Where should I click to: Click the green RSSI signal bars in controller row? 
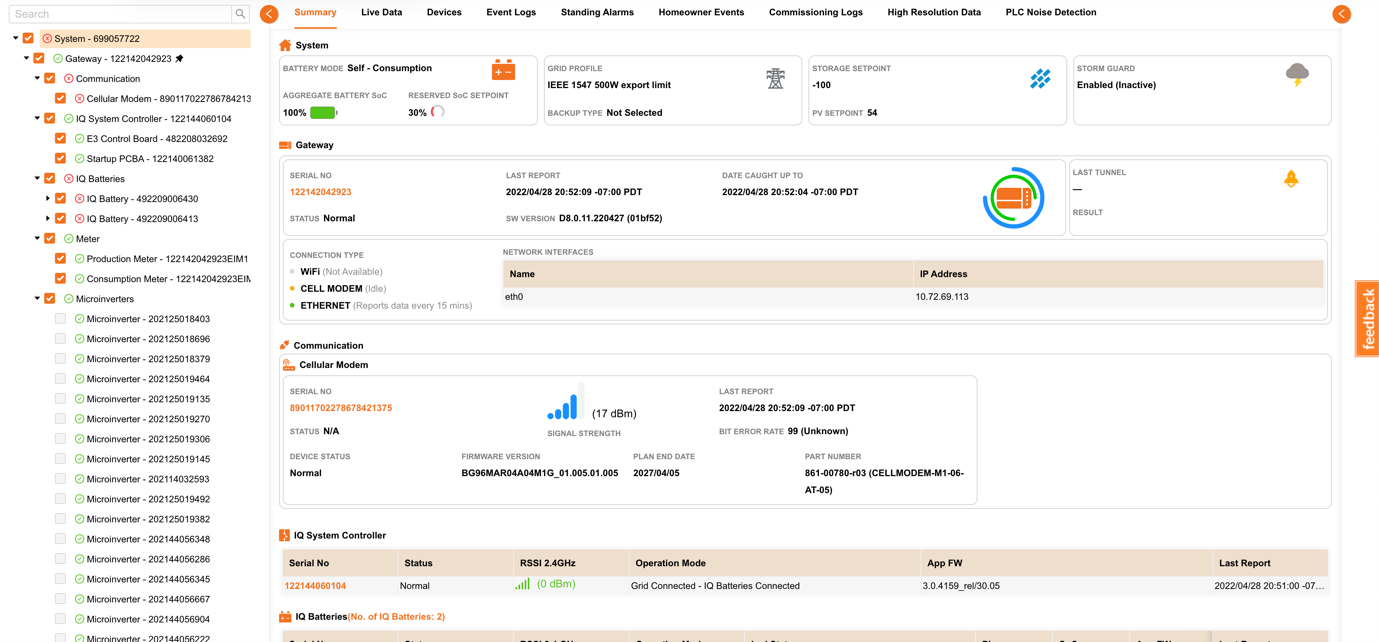(522, 584)
